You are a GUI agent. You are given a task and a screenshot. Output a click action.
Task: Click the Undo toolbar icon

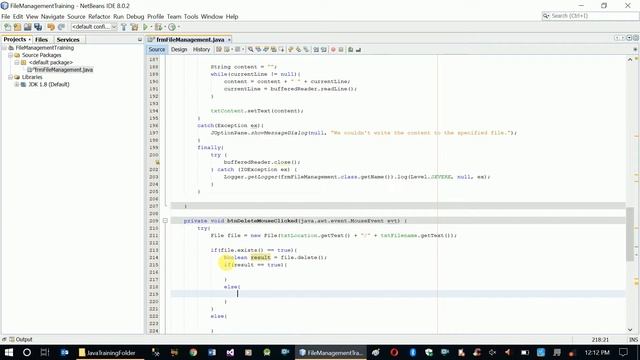click(x=51, y=27)
